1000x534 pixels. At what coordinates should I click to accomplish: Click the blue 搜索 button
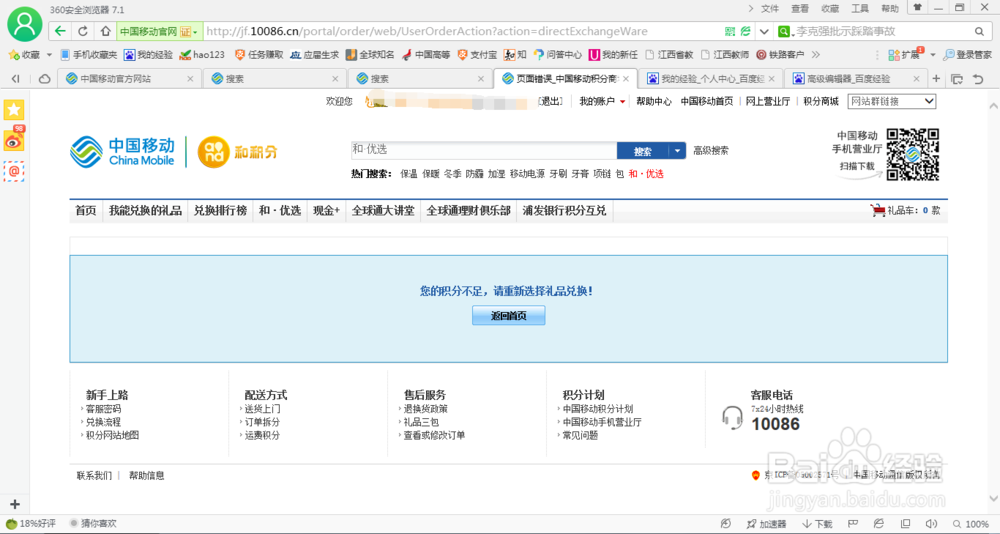(642, 151)
